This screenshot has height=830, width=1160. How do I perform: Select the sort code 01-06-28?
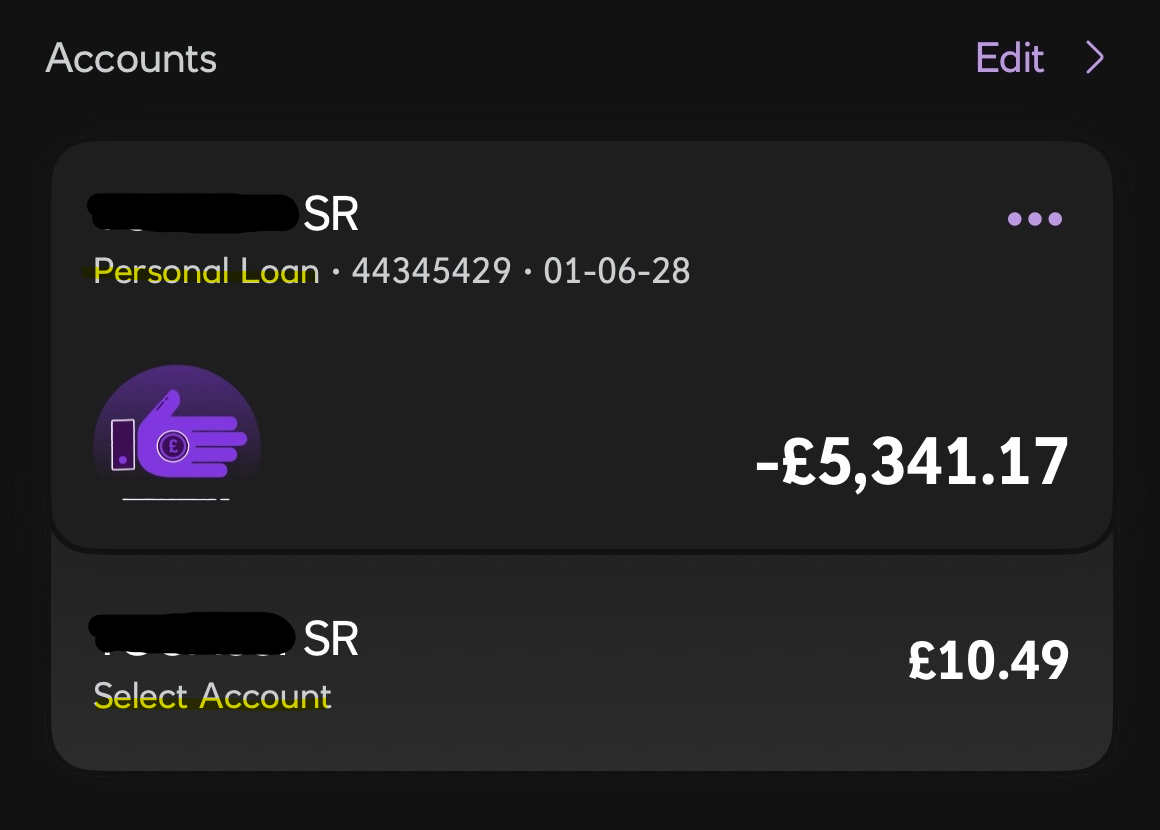click(x=617, y=271)
